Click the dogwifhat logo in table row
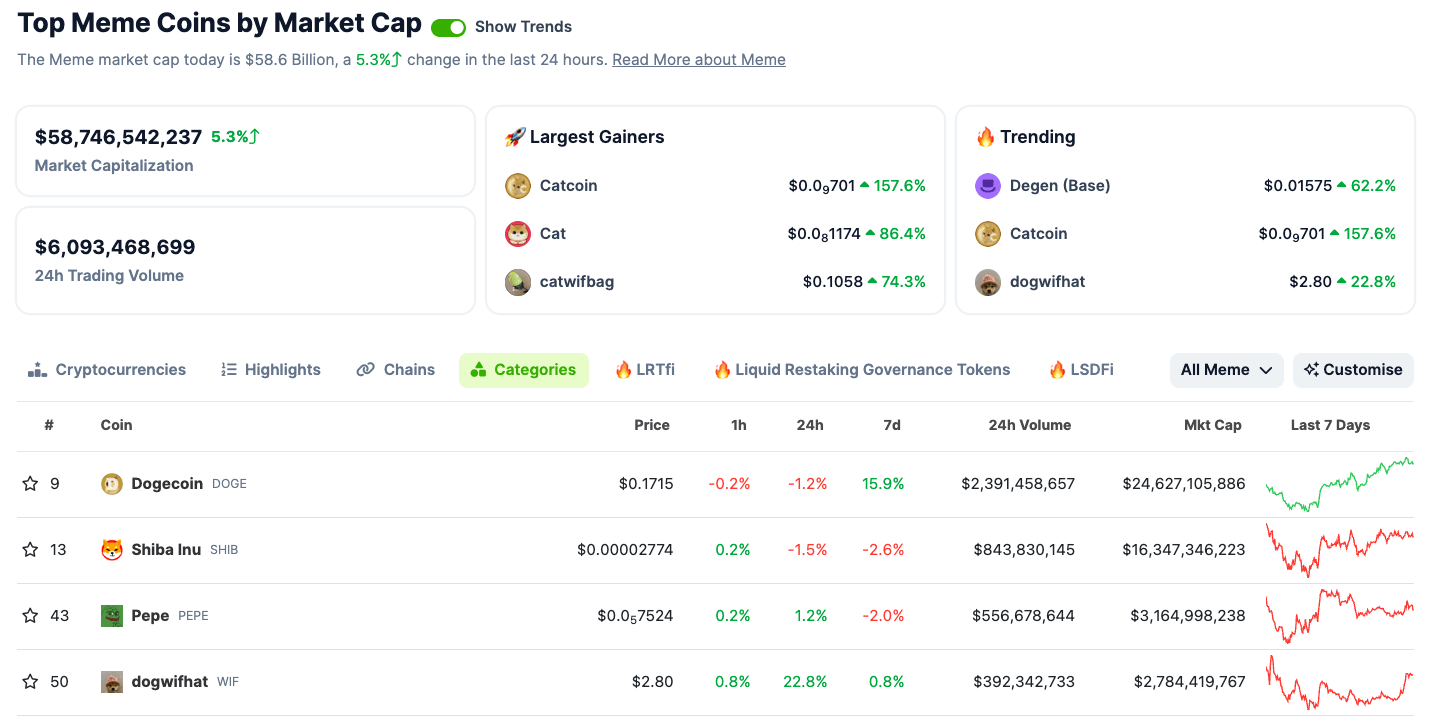 pos(112,682)
